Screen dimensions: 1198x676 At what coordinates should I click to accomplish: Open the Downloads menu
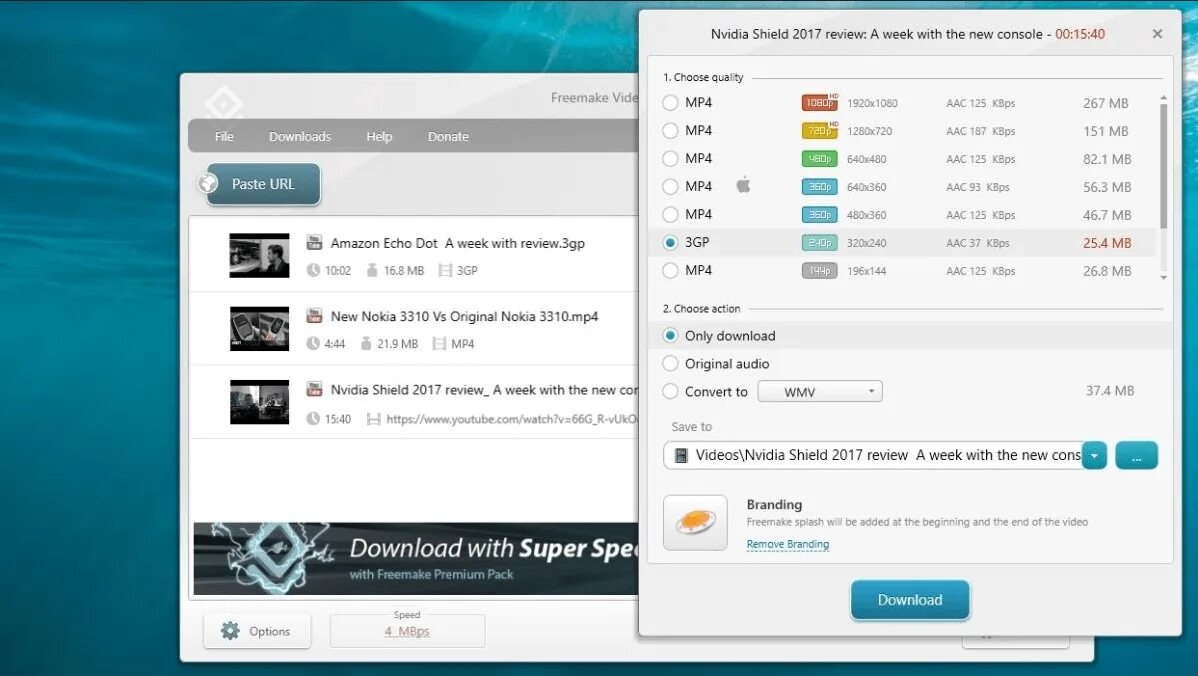pyautogui.click(x=300, y=136)
